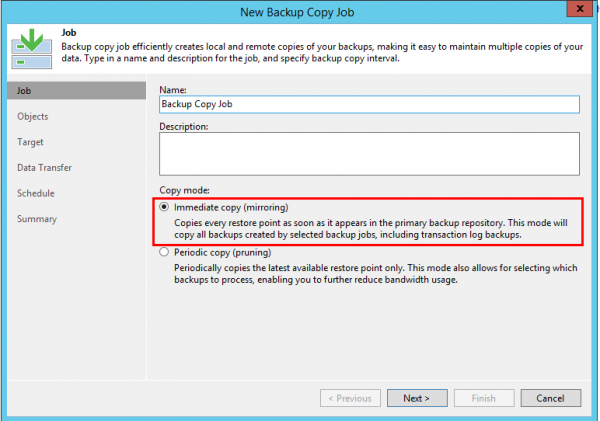Click the disabled Finish button

point(484,397)
